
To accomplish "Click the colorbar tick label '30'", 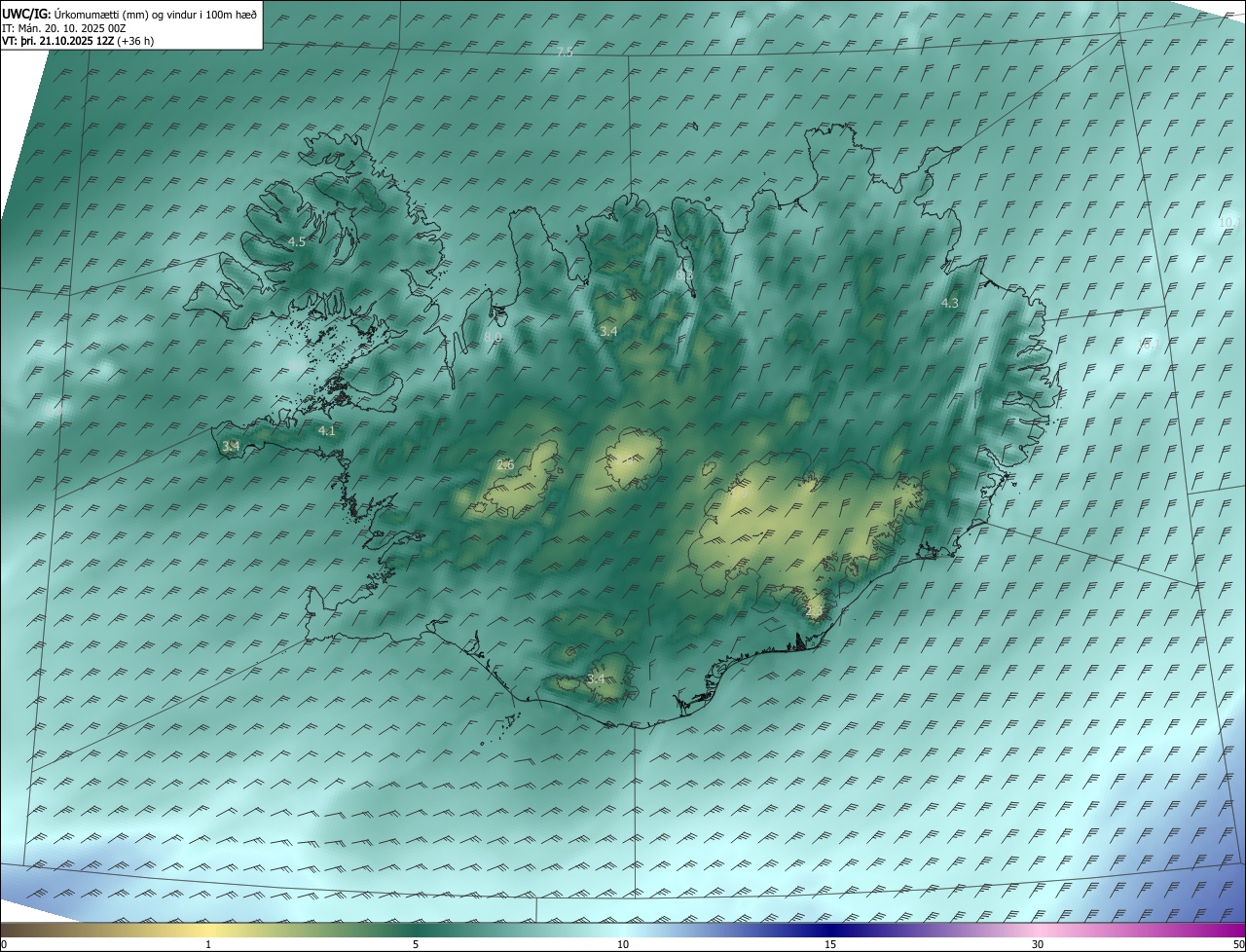I will [1038, 944].
